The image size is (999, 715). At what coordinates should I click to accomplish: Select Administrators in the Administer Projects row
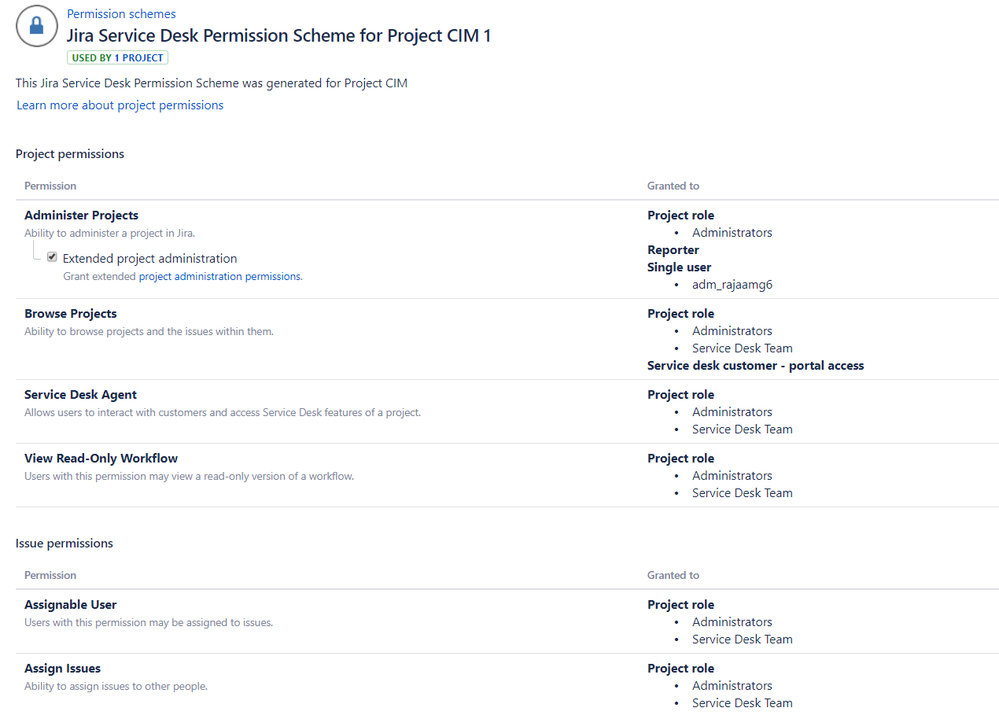[732, 233]
